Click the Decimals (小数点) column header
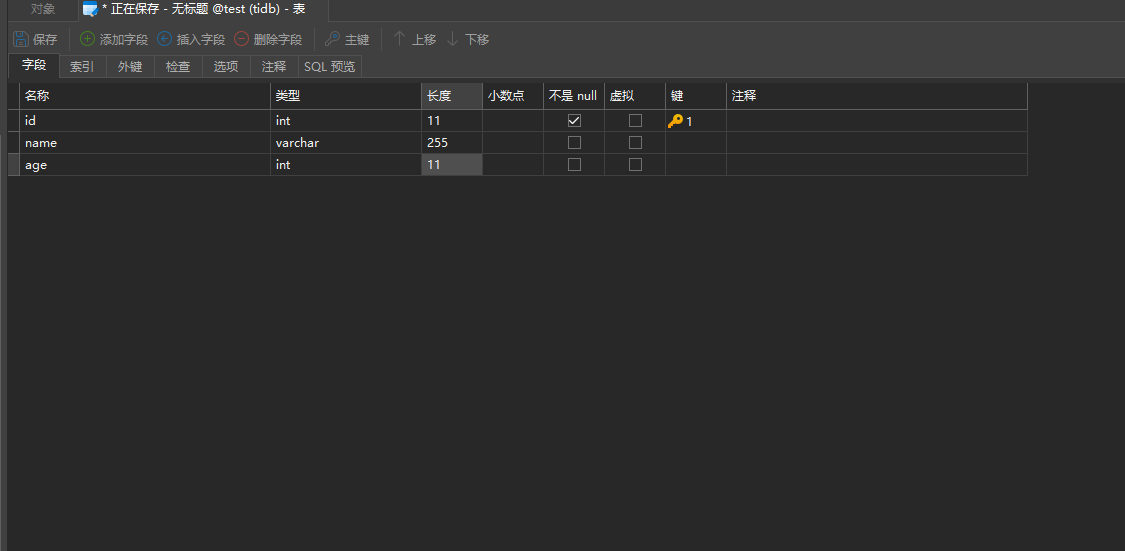The height and width of the screenshot is (551, 1125). tap(513, 96)
